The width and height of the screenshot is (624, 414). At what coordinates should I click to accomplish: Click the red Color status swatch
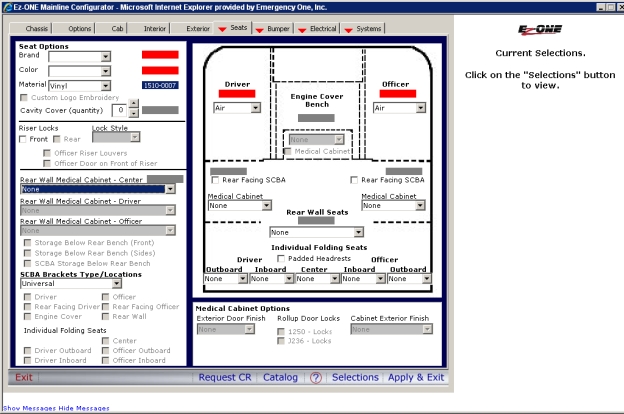[x=160, y=70]
